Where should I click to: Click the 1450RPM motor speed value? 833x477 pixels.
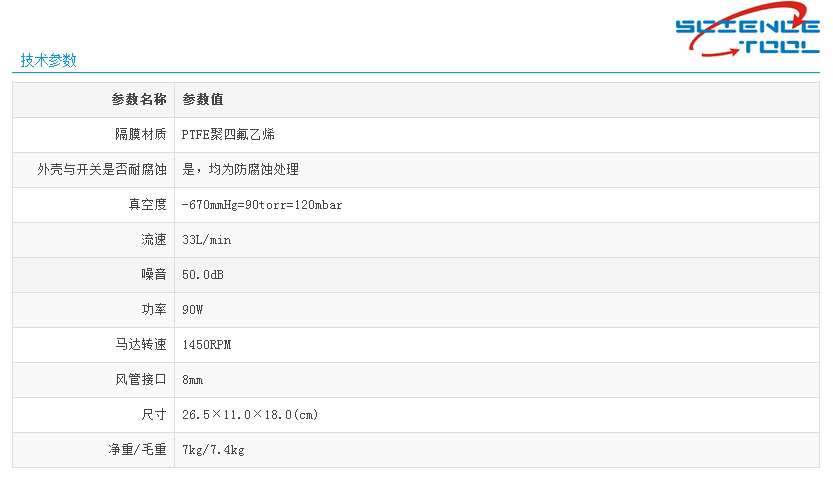click(x=207, y=345)
